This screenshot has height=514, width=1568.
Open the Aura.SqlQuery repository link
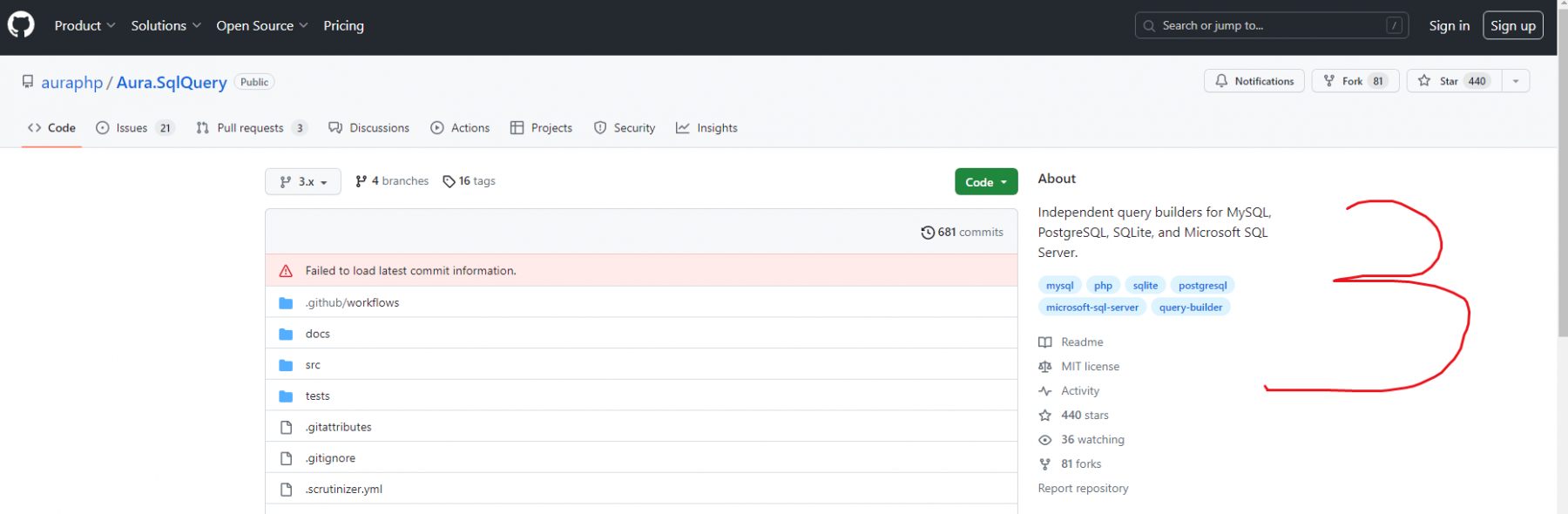(x=172, y=83)
